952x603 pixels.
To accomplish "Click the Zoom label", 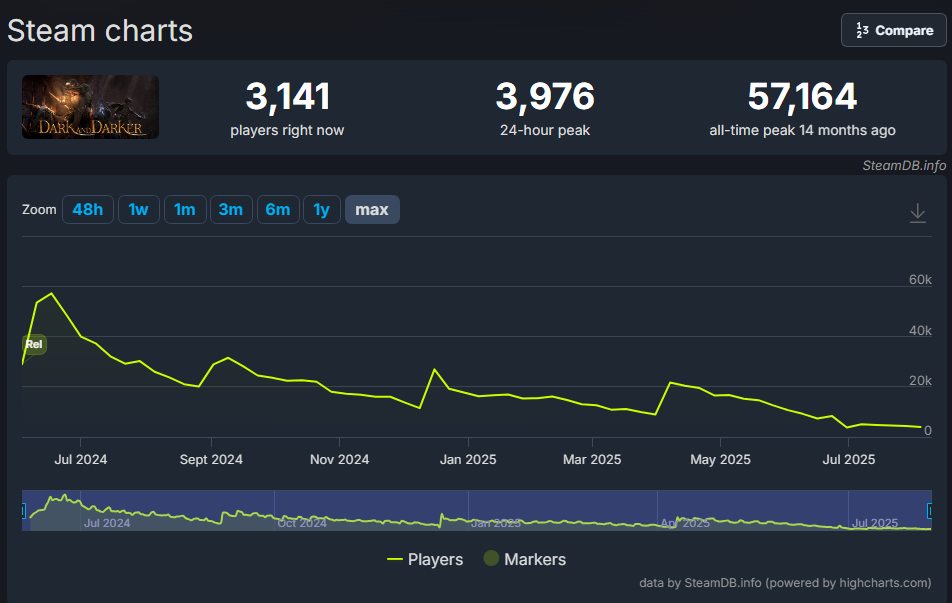I will (39, 210).
